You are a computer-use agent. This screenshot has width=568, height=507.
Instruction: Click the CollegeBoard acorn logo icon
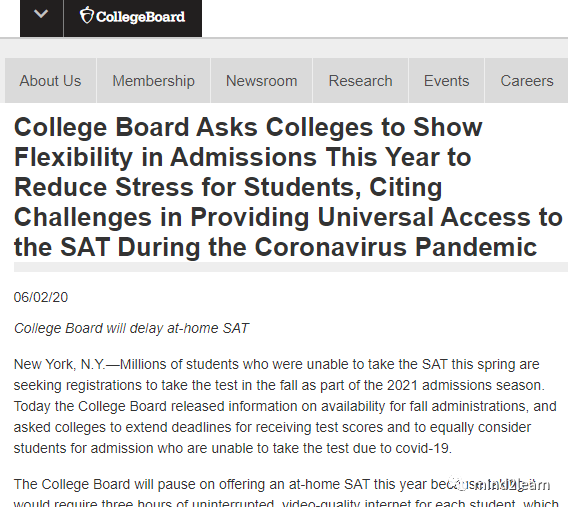click(87, 16)
